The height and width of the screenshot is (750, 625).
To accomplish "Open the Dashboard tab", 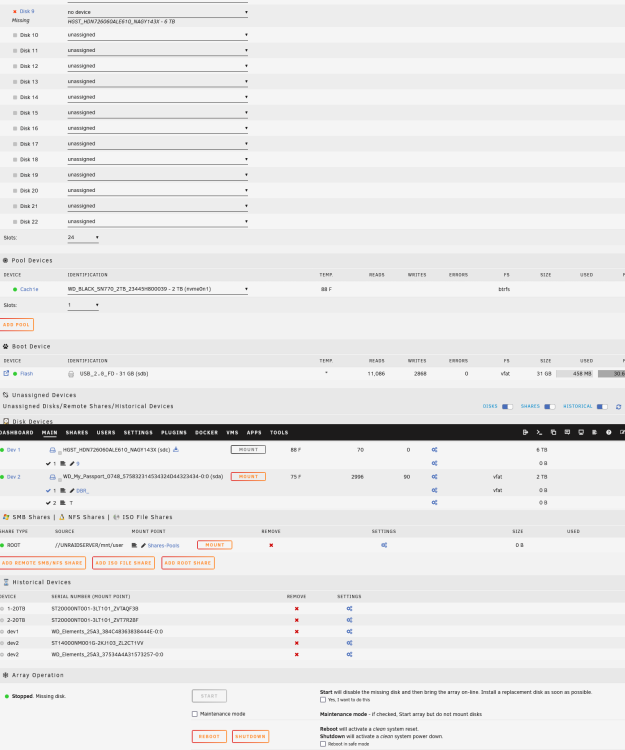I will 16,432.
